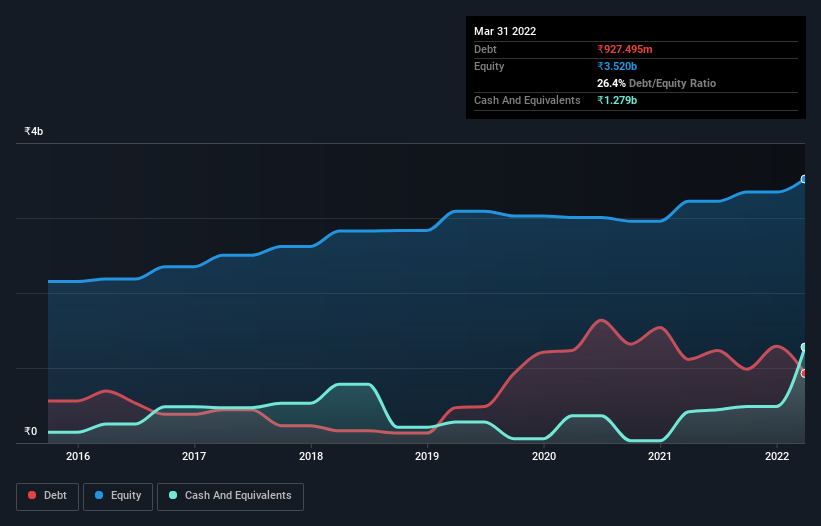Click the 26.4% Debt/Equity Ratio text
This screenshot has height=526, width=821.
tap(657, 83)
